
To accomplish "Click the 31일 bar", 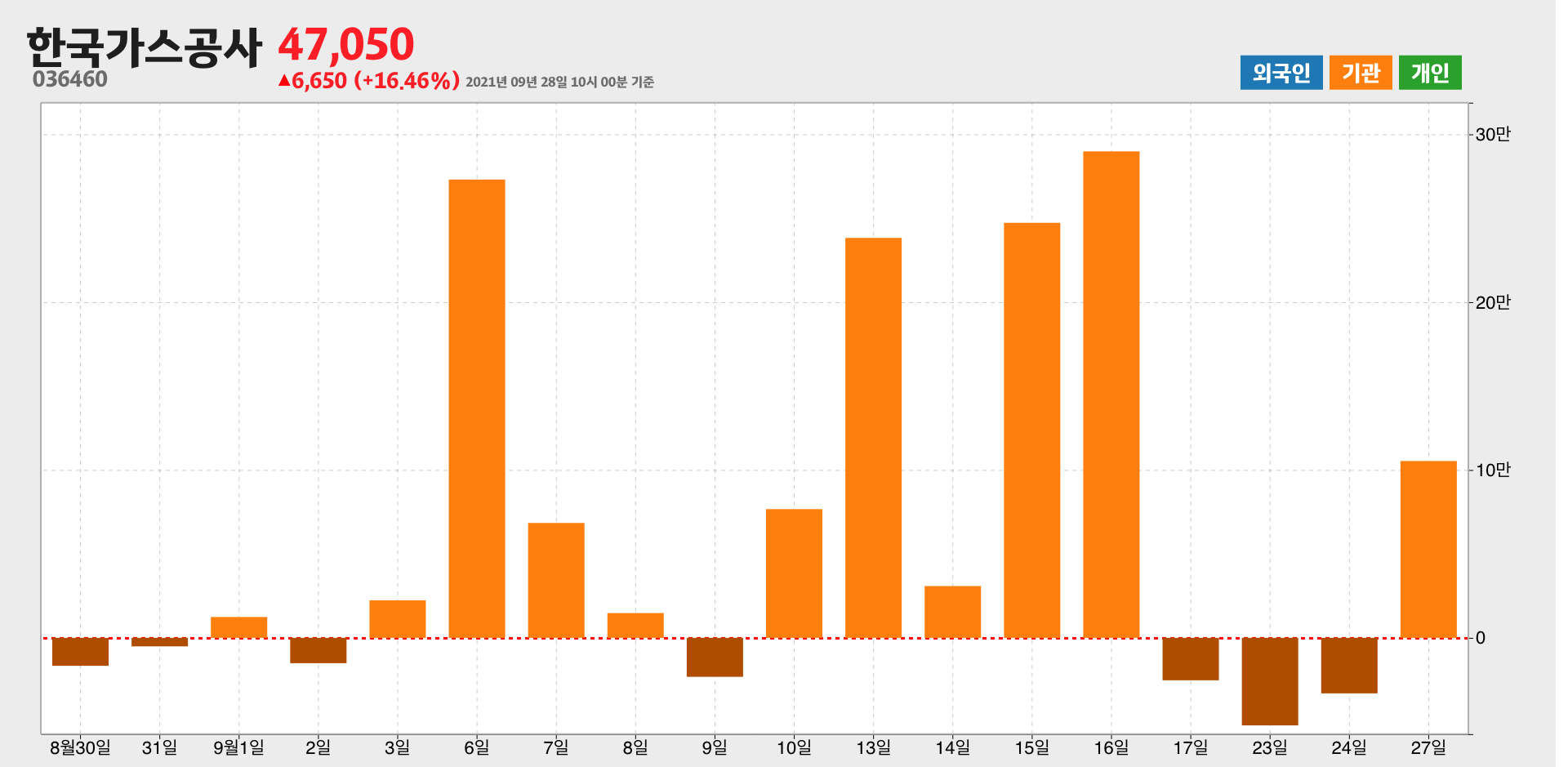I will pos(159,642).
